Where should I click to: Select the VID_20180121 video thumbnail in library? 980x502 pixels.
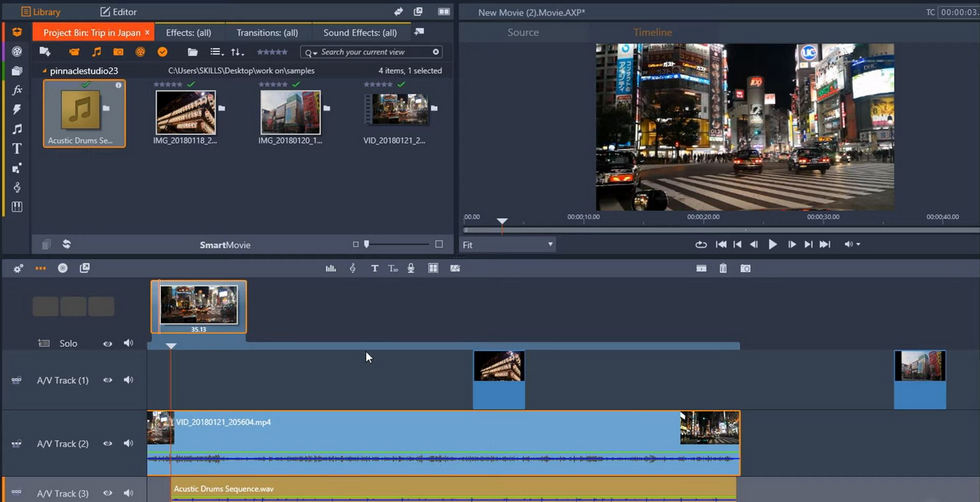click(x=396, y=110)
